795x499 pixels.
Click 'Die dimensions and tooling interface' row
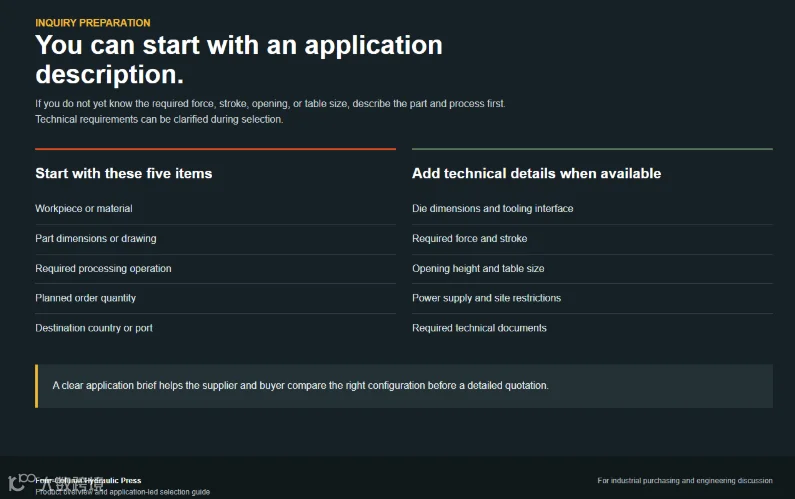coord(592,208)
